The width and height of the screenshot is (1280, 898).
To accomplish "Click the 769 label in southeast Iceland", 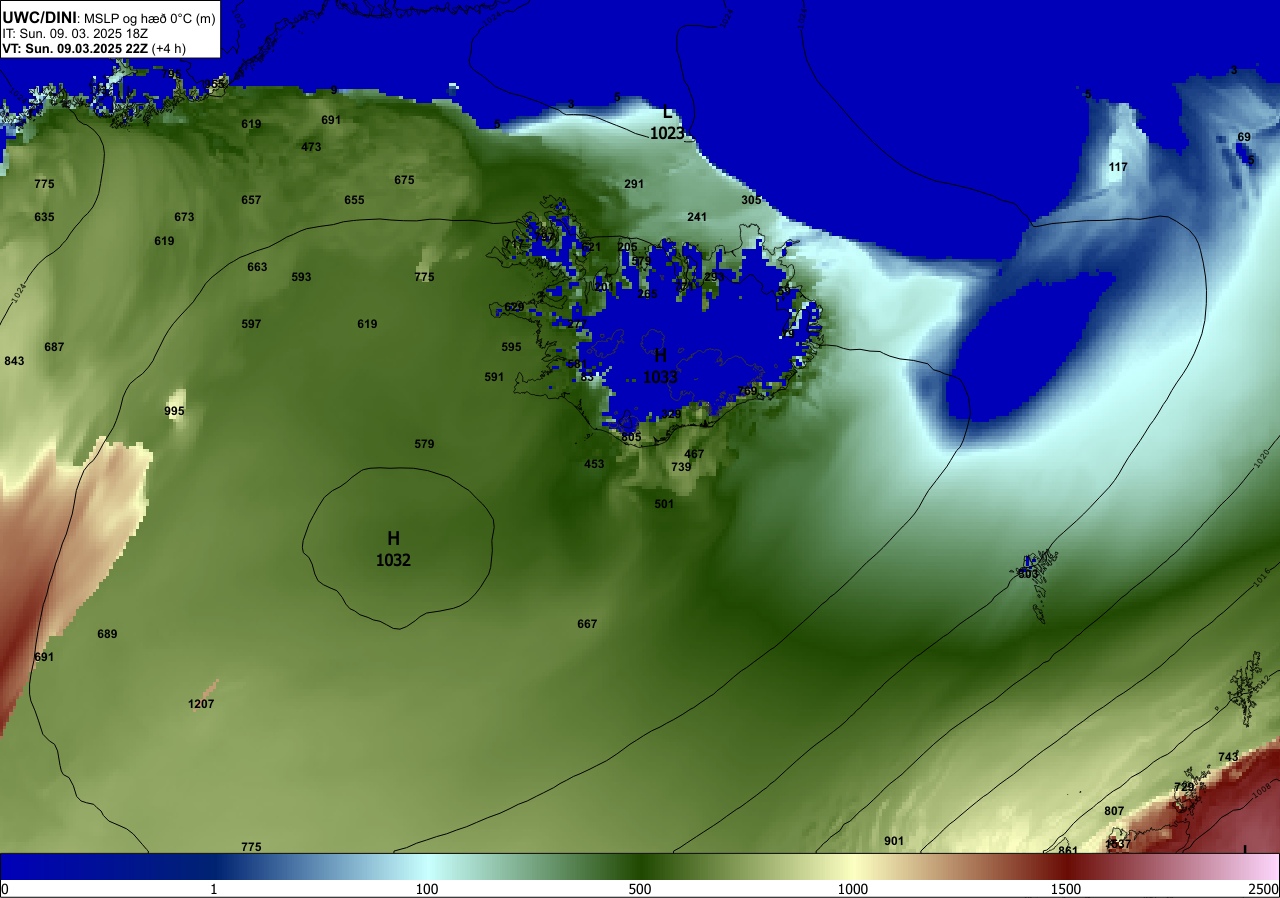I will (x=747, y=391).
